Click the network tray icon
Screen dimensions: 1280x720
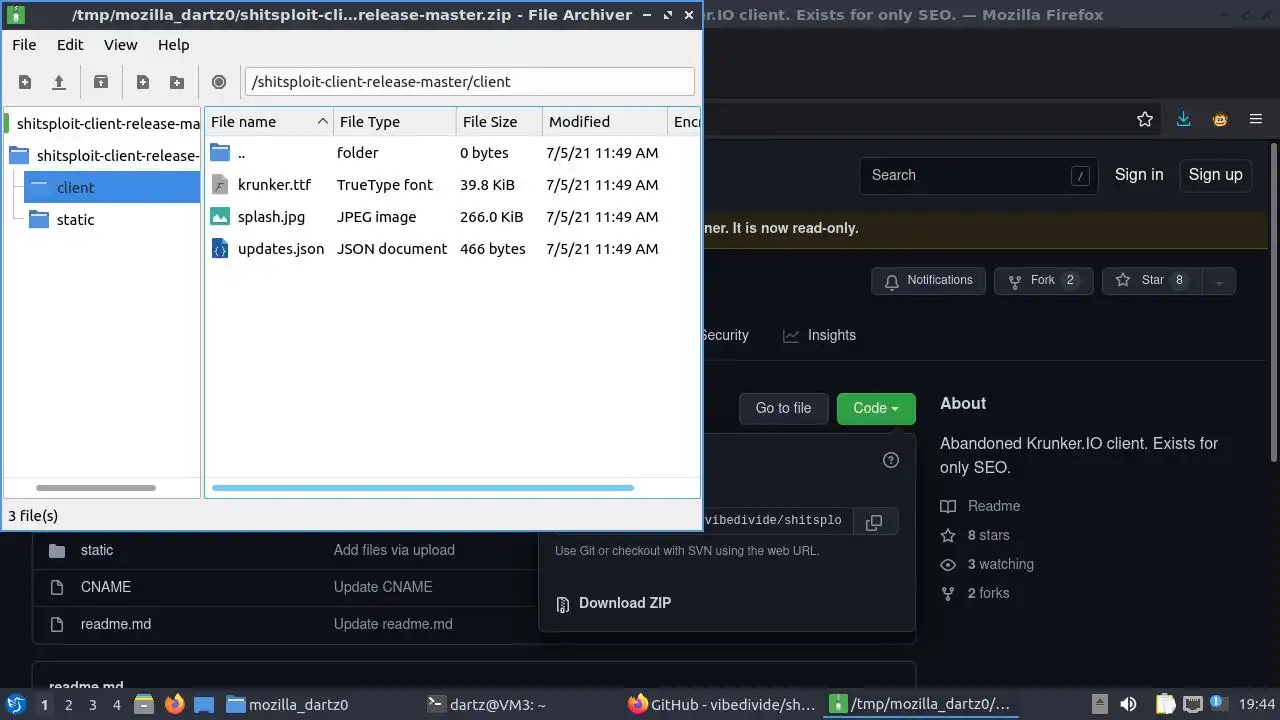tap(1193, 704)
